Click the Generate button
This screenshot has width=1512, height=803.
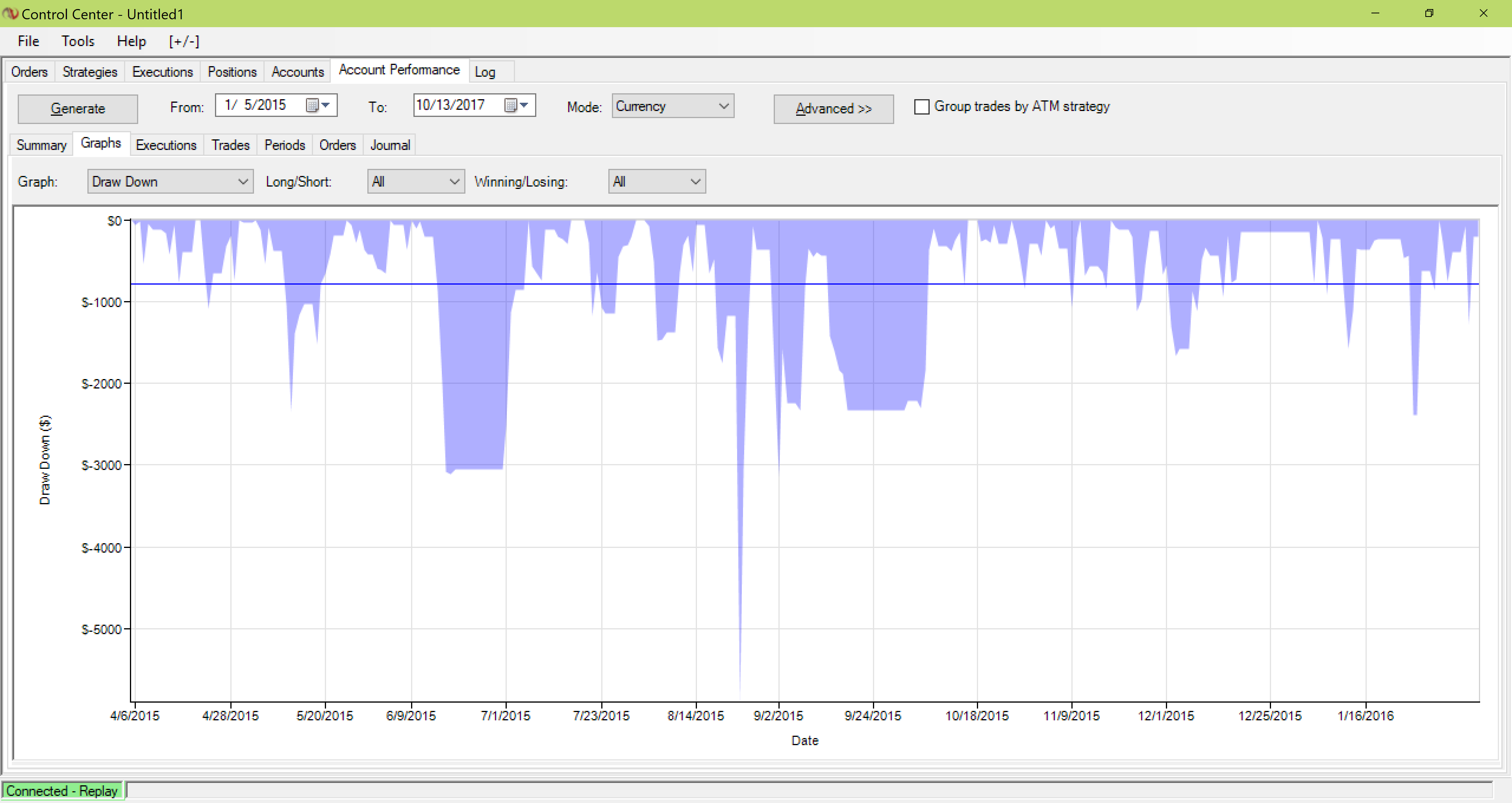coord(78,109)
